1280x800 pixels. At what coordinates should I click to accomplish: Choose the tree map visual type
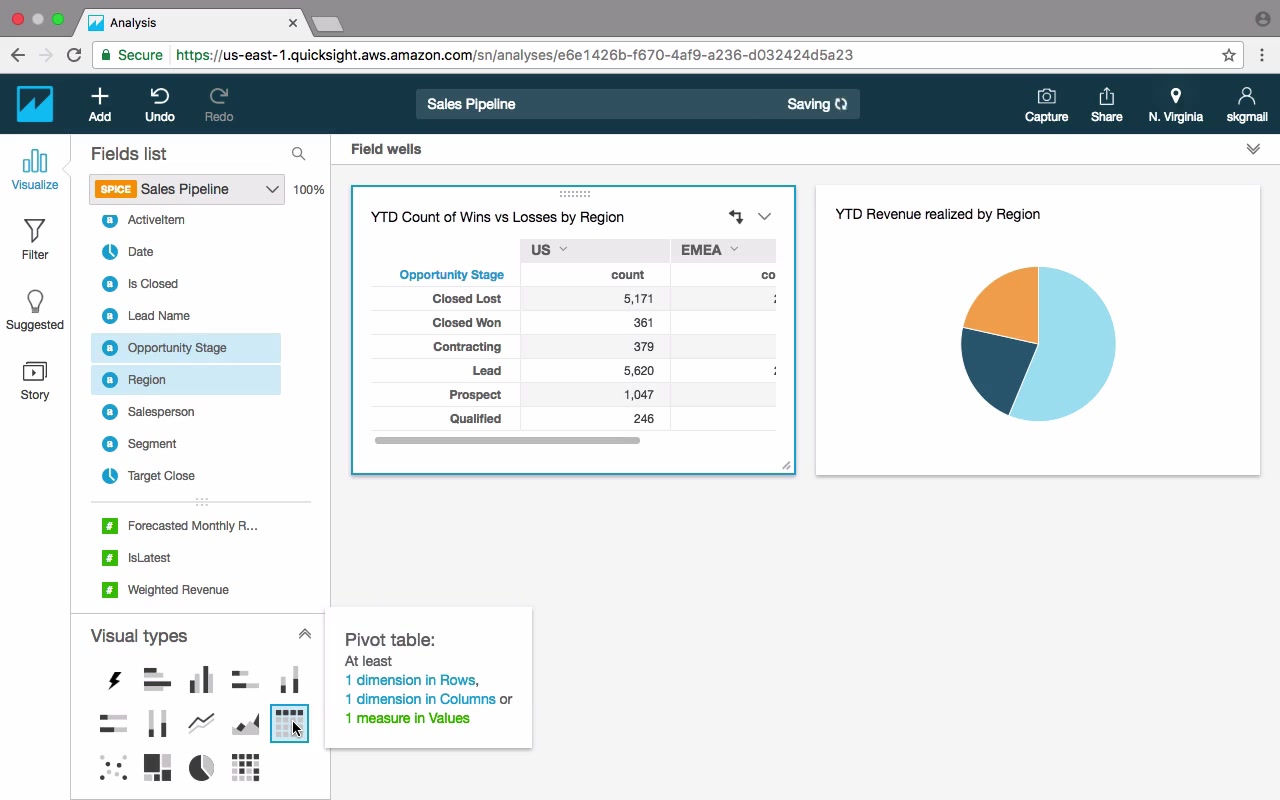pos(157,767)
